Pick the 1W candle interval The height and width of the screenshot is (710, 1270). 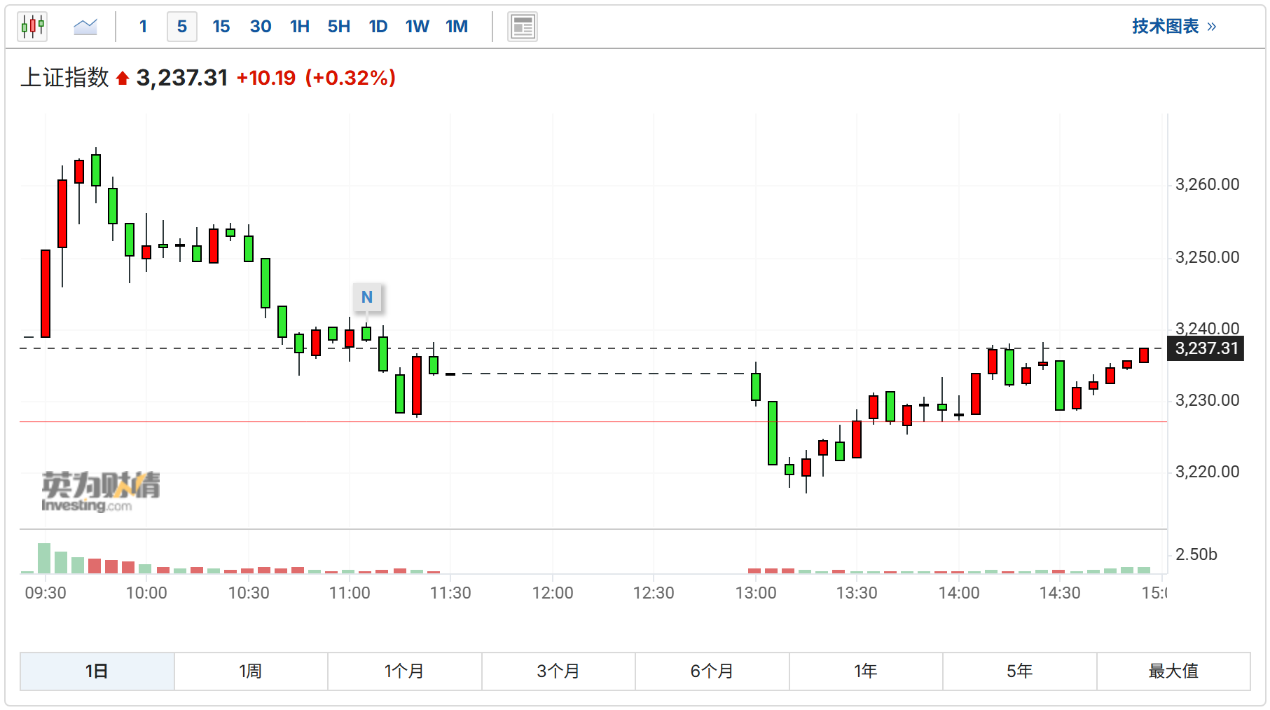417,27
